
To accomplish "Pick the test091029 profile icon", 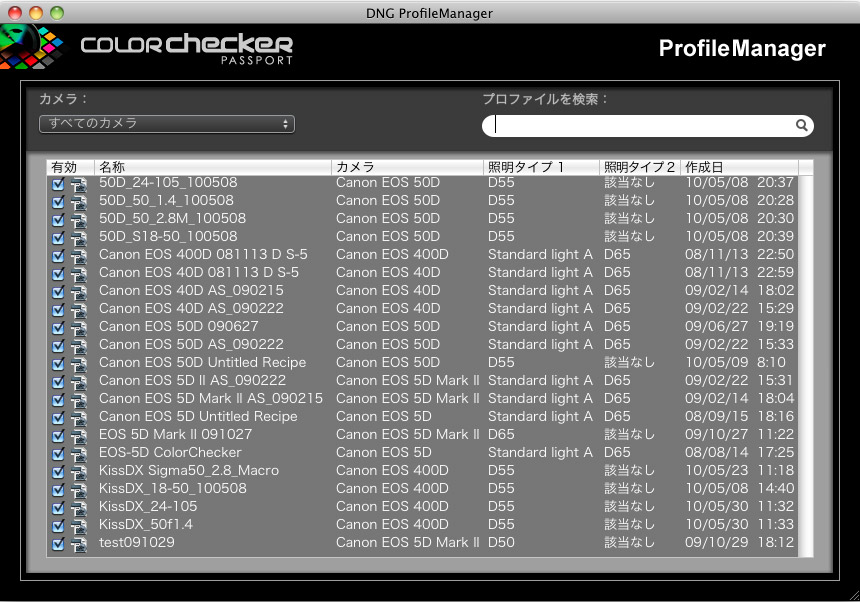I will (79, 544).
